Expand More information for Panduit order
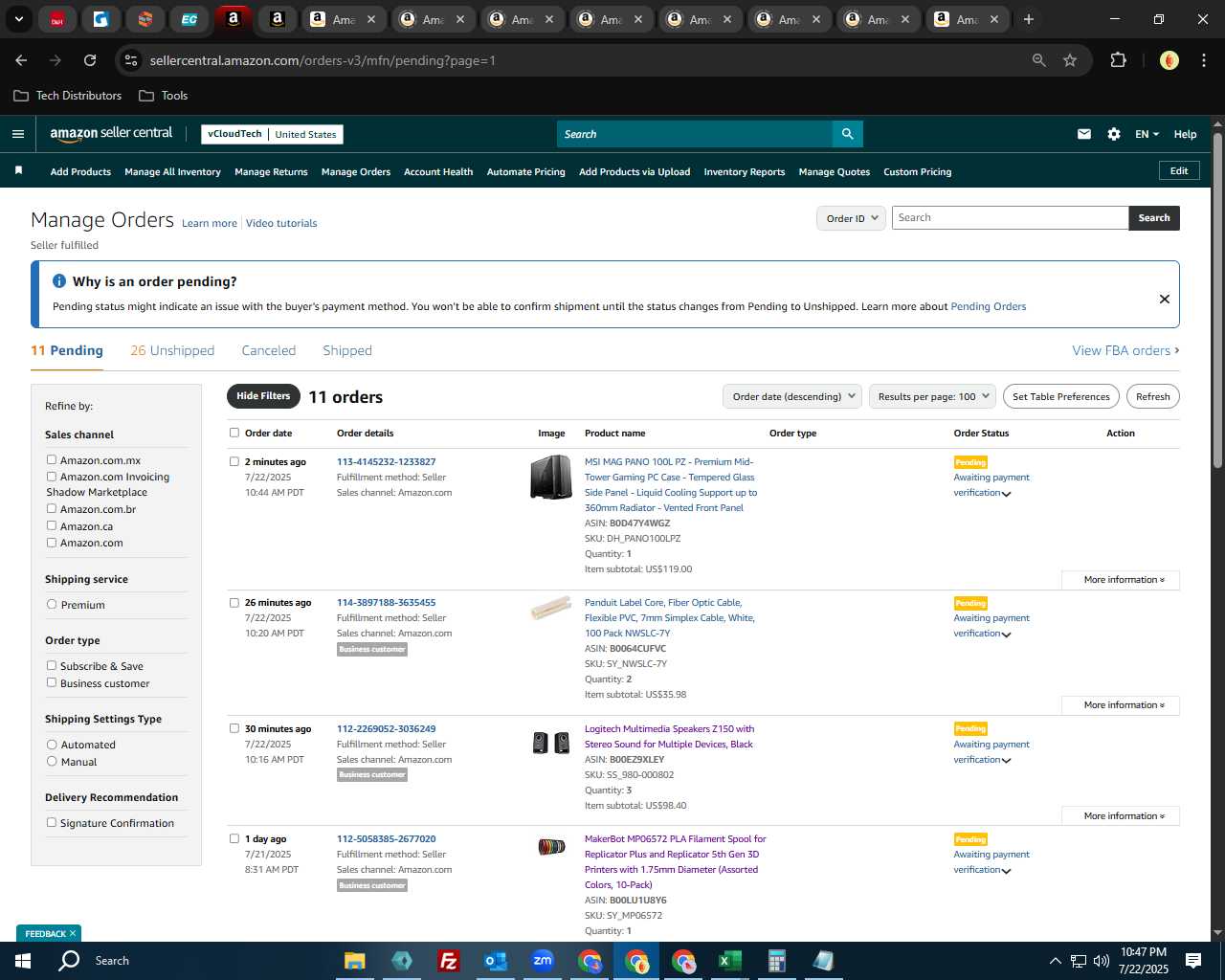 (x=1121, y=705)
